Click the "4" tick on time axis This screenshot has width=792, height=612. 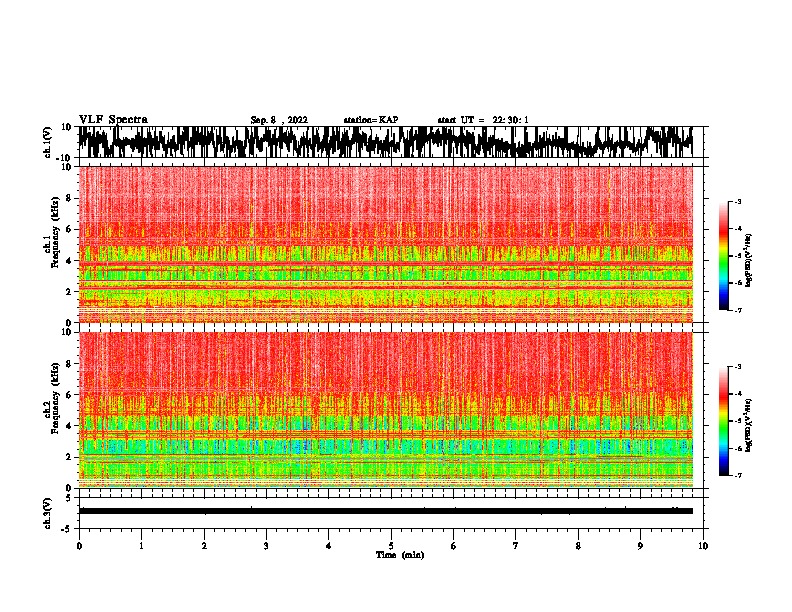click(x=329, y=546)
